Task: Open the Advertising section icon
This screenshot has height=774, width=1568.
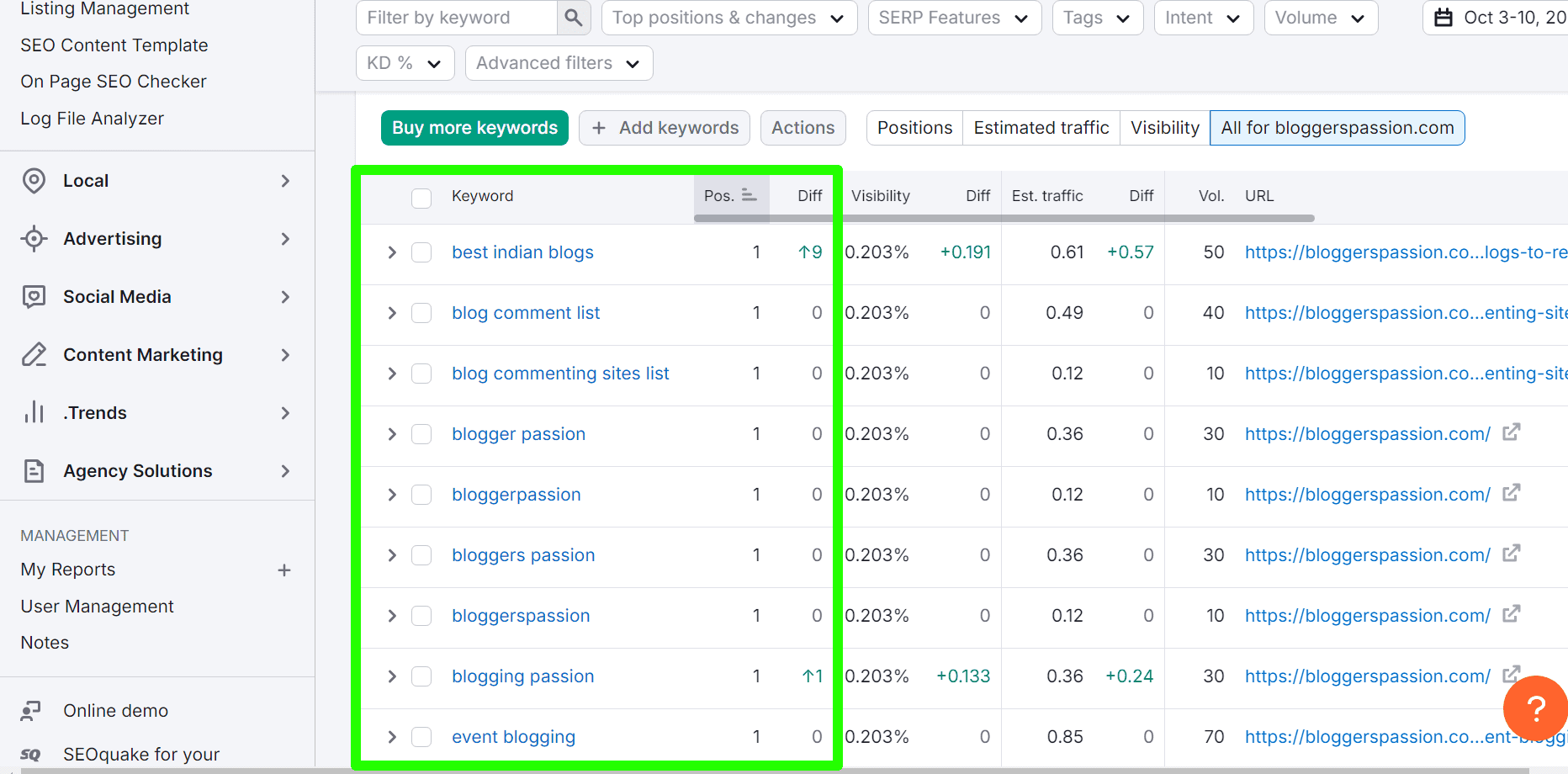Action: [x=34, y=239]
